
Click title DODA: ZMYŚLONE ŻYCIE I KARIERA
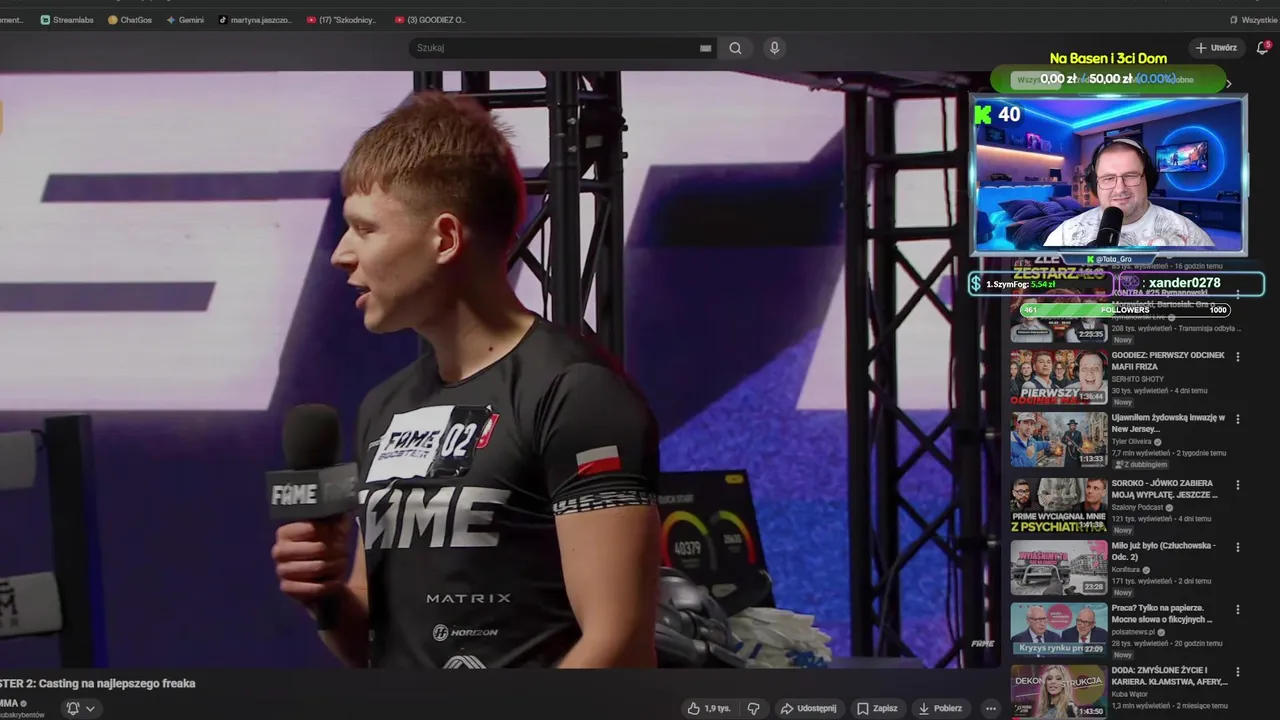1169,675
